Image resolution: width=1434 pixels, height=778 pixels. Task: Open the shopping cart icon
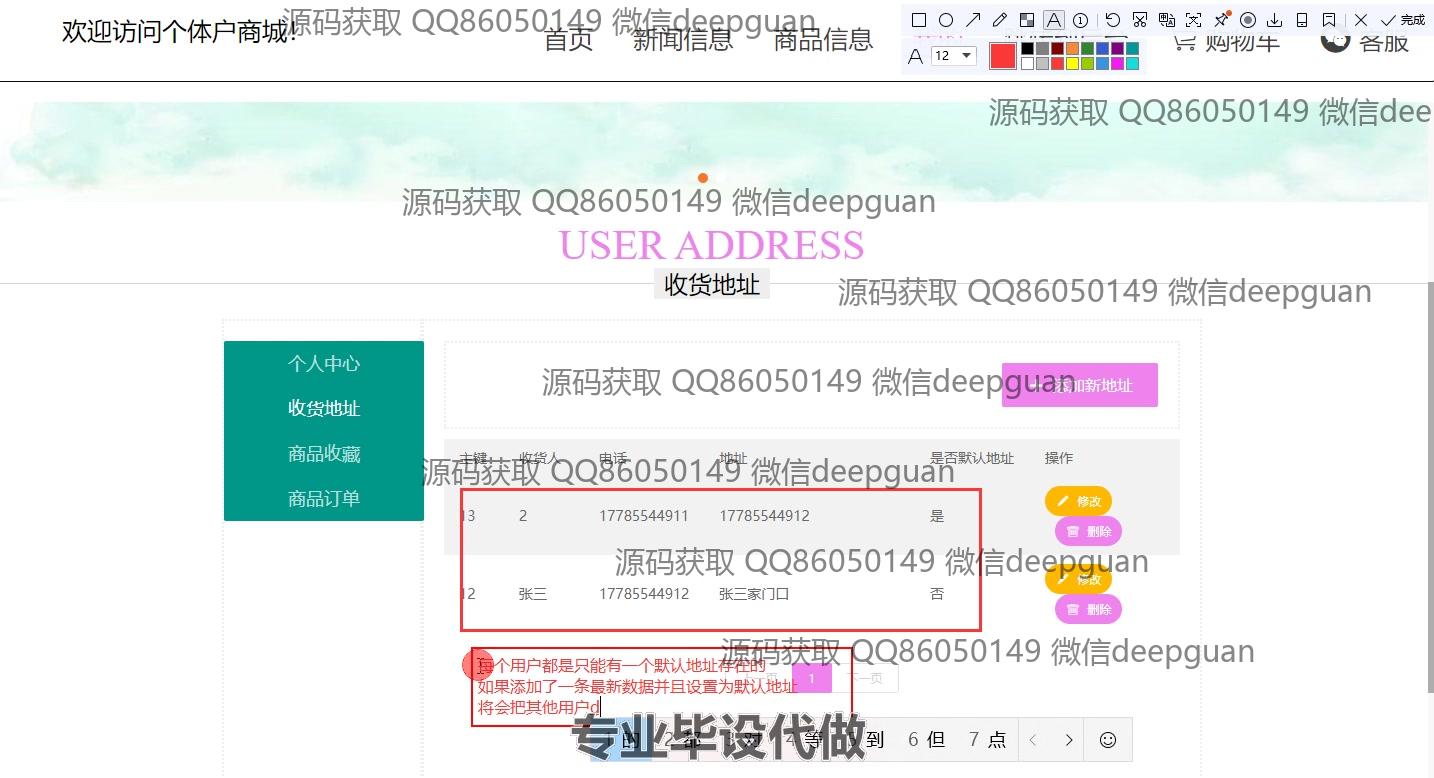coord(1184,42)
